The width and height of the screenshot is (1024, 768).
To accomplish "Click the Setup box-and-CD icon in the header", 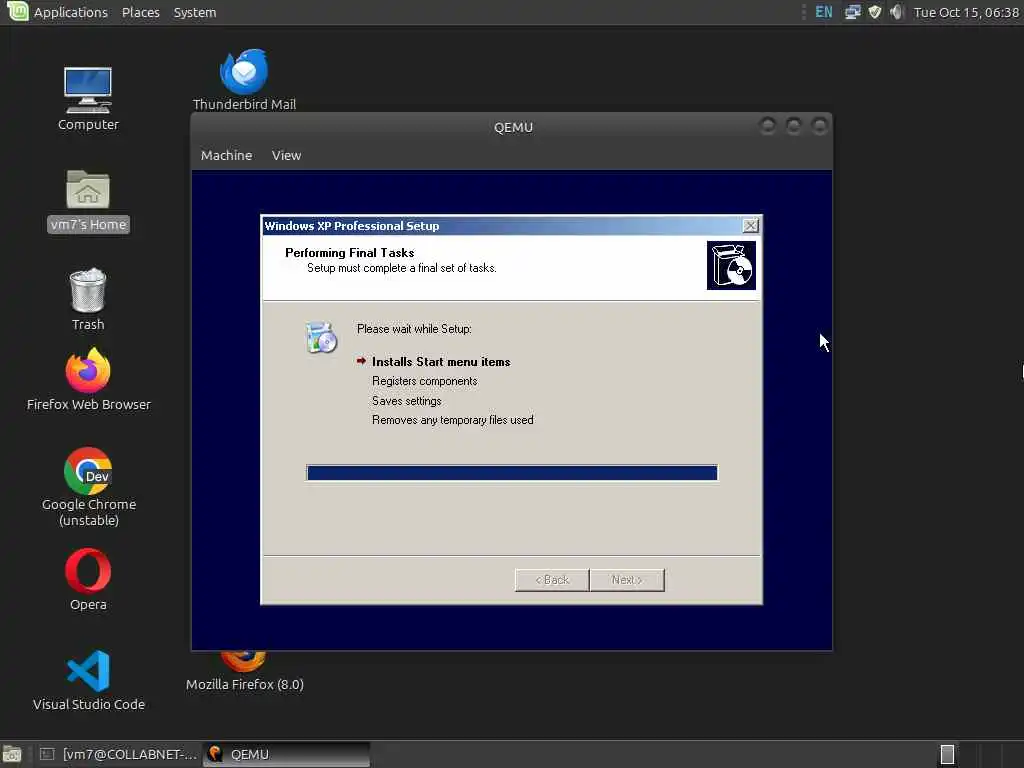I will point(731,265).
